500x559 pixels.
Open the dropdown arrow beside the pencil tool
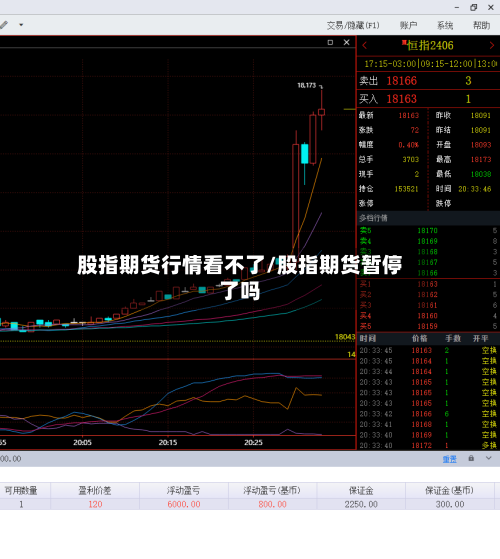[21, 25]
